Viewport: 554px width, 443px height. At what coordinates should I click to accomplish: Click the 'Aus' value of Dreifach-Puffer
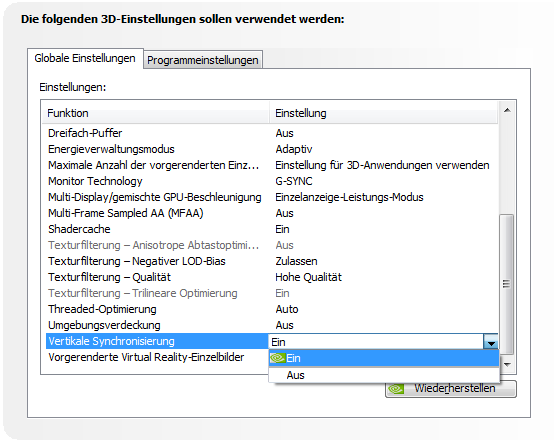tap(284, 133)
